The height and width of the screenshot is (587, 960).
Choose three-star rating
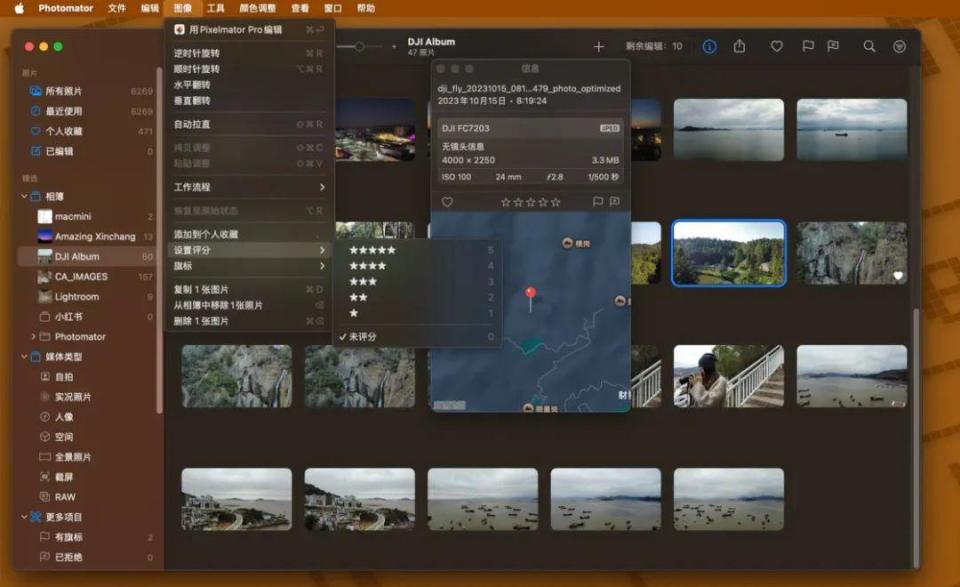416,282
